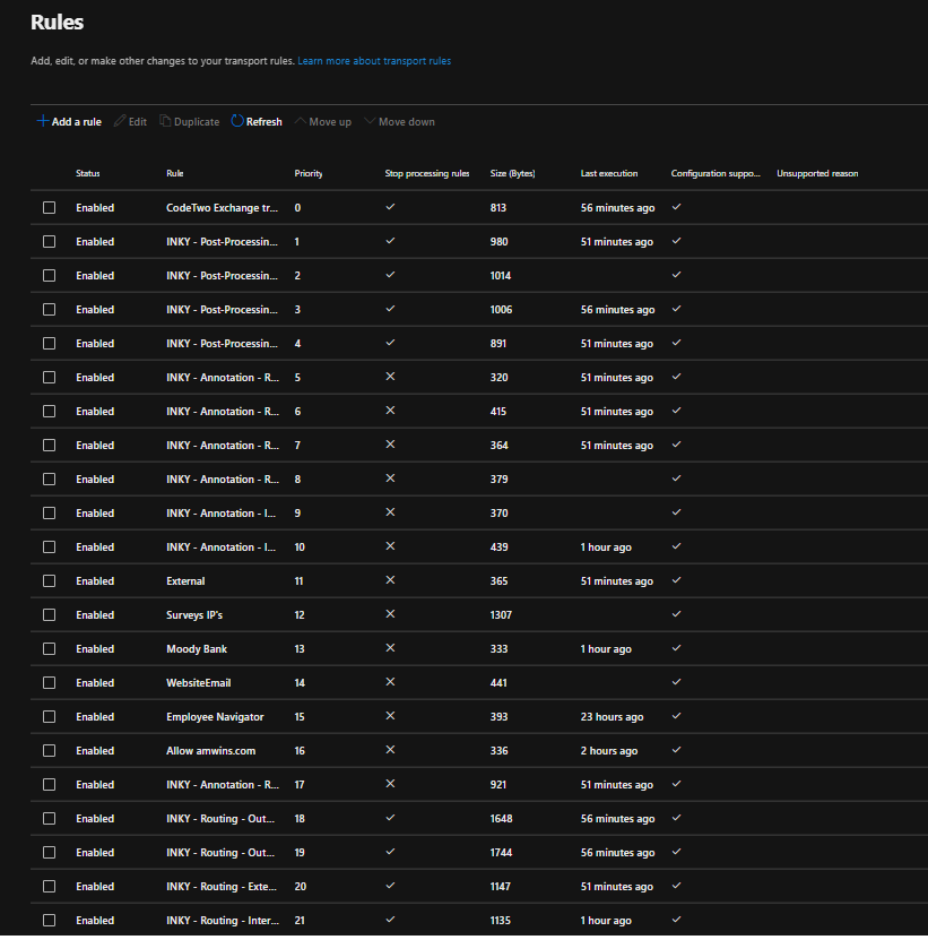Screen dimensions: 928x936
Task: Click the 1307 size value
Action: (x=501, y=615)
